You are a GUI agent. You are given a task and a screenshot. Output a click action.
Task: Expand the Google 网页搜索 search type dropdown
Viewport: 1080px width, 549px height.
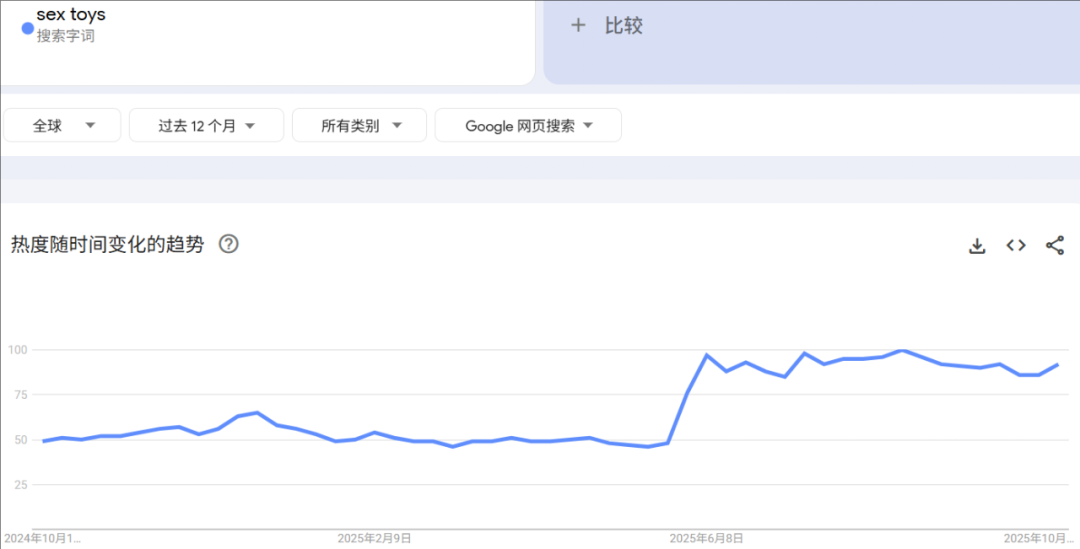(528, 126)
